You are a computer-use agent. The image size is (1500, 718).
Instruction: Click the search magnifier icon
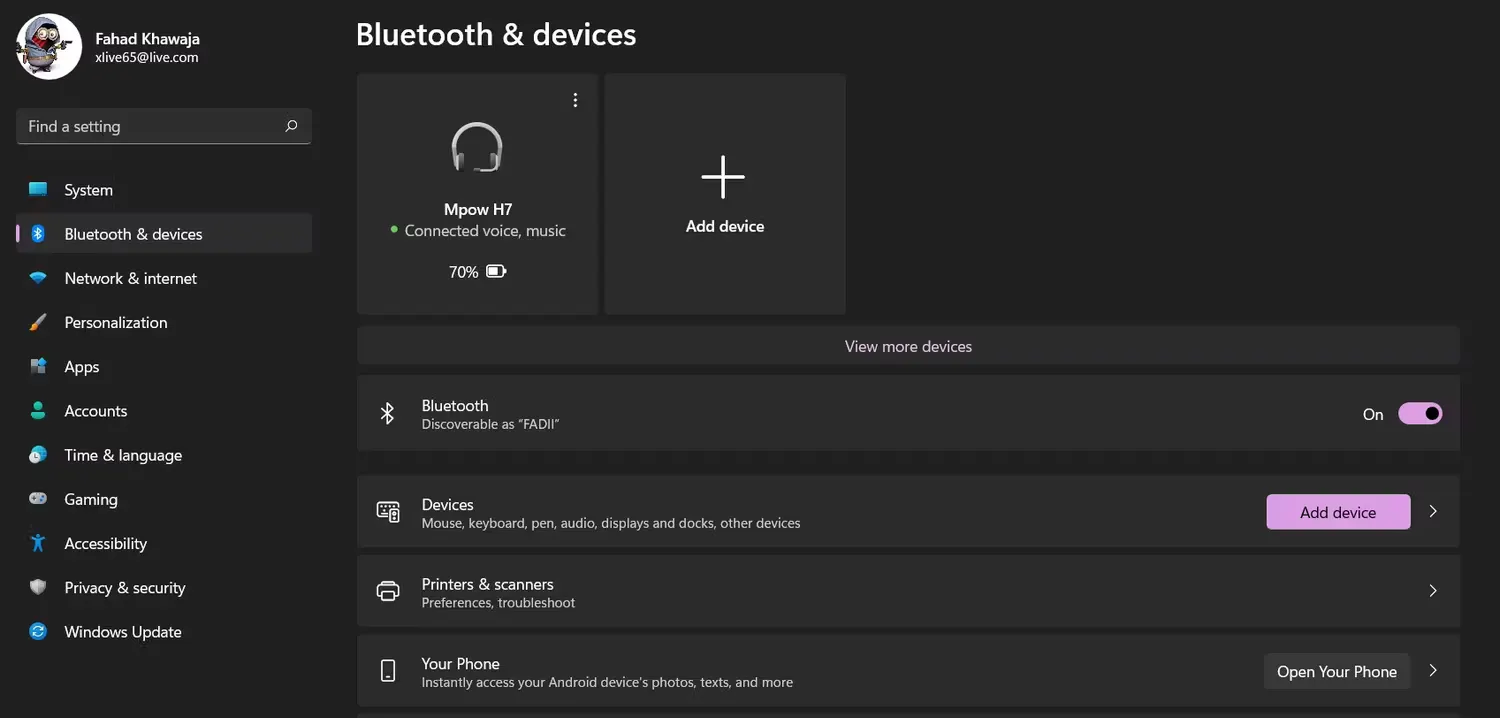(291, 126)
